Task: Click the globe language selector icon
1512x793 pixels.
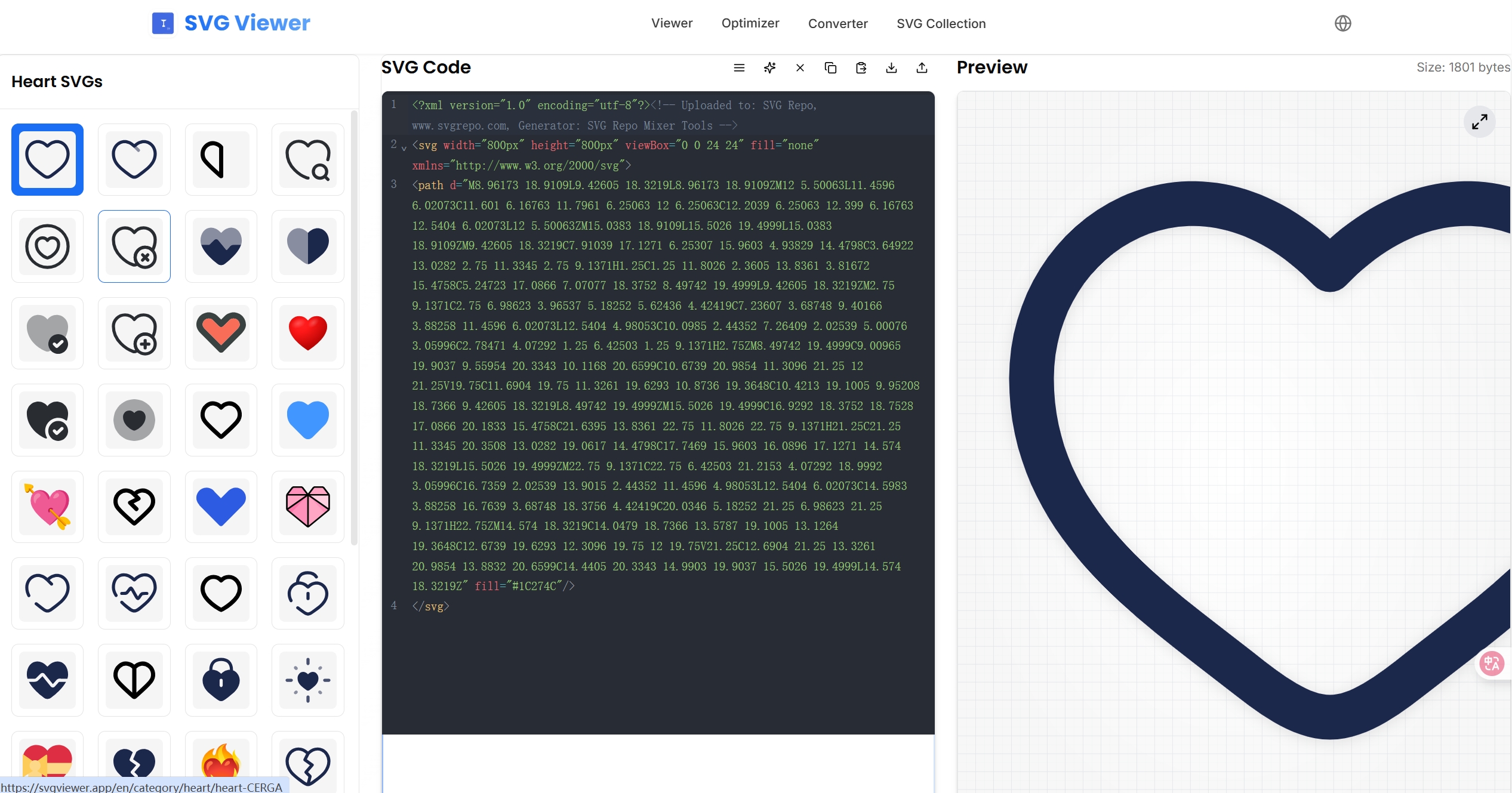Action: (x=1342, y=23)
